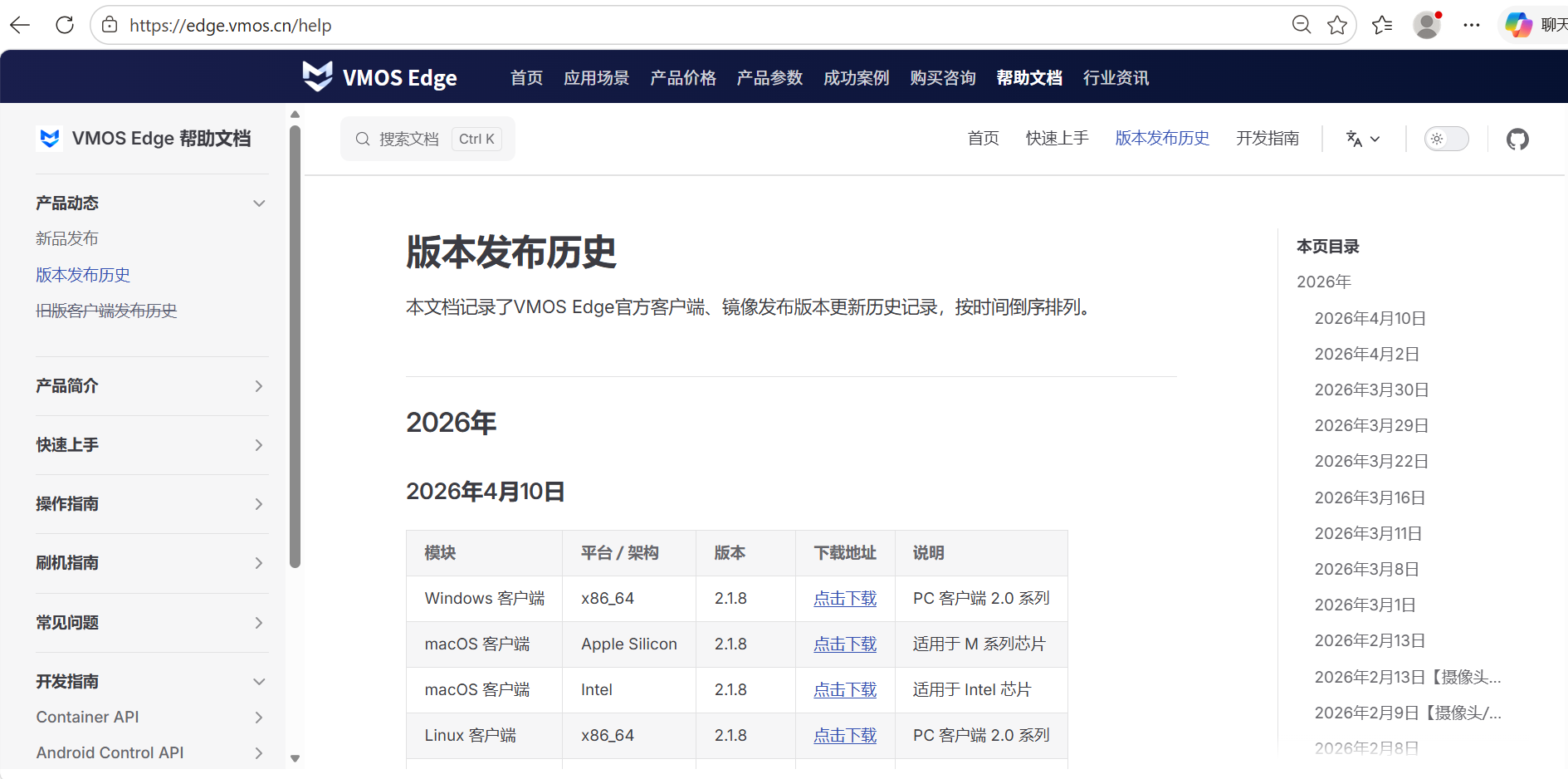This screenshot has width=1568, height=779.
Task: Open 帮助文档 in top navigation
Action: 1029,77
